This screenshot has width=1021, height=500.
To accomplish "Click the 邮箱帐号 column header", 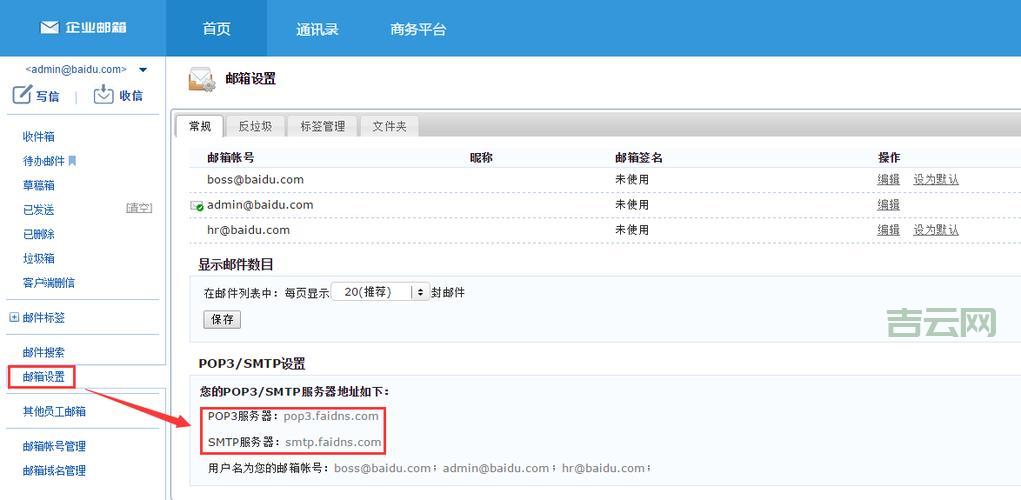I will point(231,158).
